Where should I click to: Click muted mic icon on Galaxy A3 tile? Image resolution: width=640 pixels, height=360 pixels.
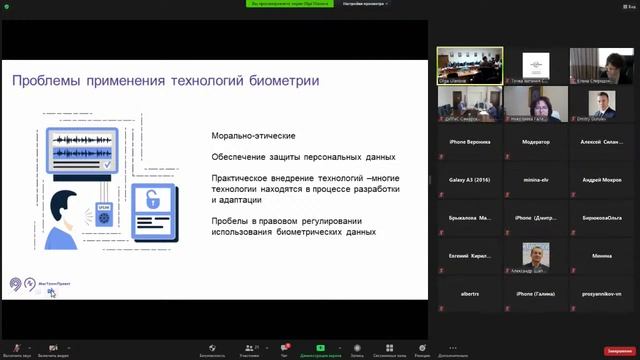tap(441, 195)
